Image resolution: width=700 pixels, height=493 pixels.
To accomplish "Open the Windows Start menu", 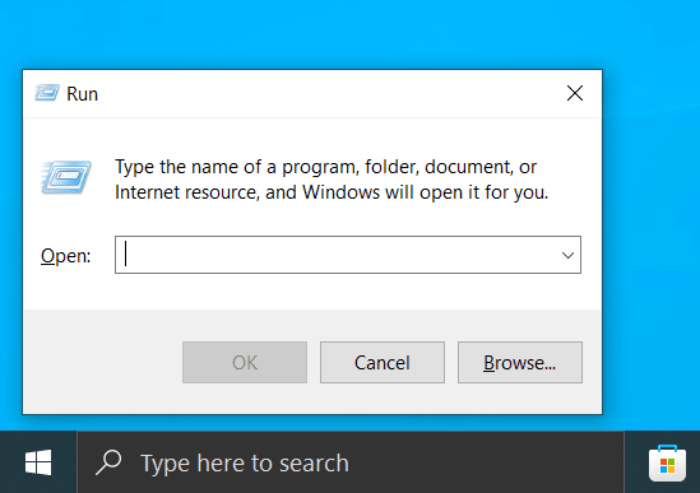I will (38, 462).
